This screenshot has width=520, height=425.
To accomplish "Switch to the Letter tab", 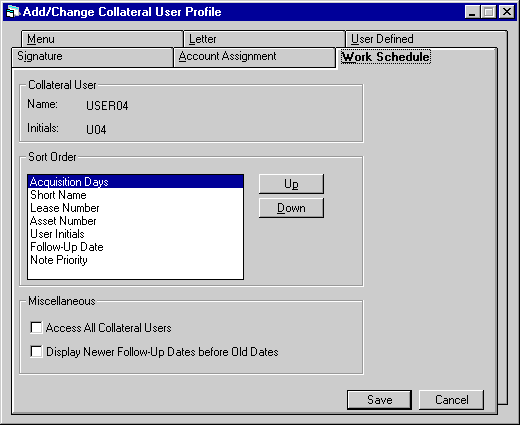I will (264, 39).
